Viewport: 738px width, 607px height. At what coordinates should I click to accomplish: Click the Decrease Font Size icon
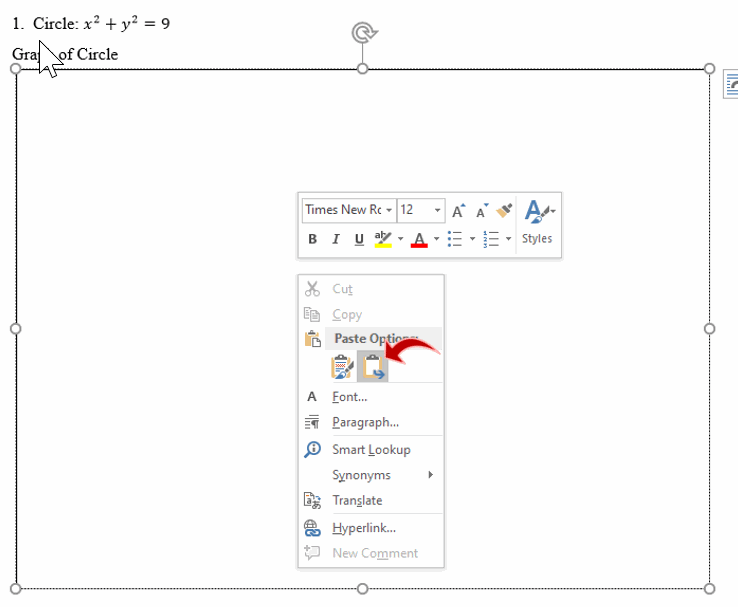coord(481,211)
